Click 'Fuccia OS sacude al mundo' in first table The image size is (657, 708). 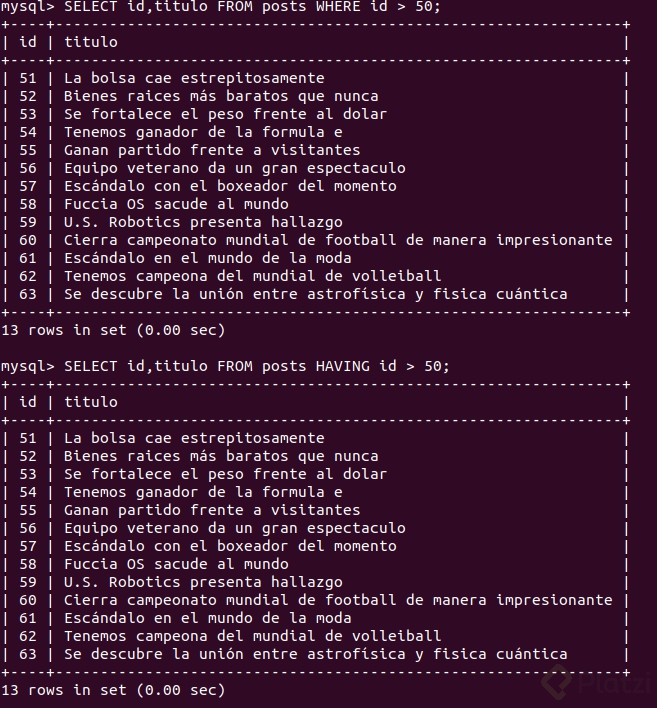176,204
